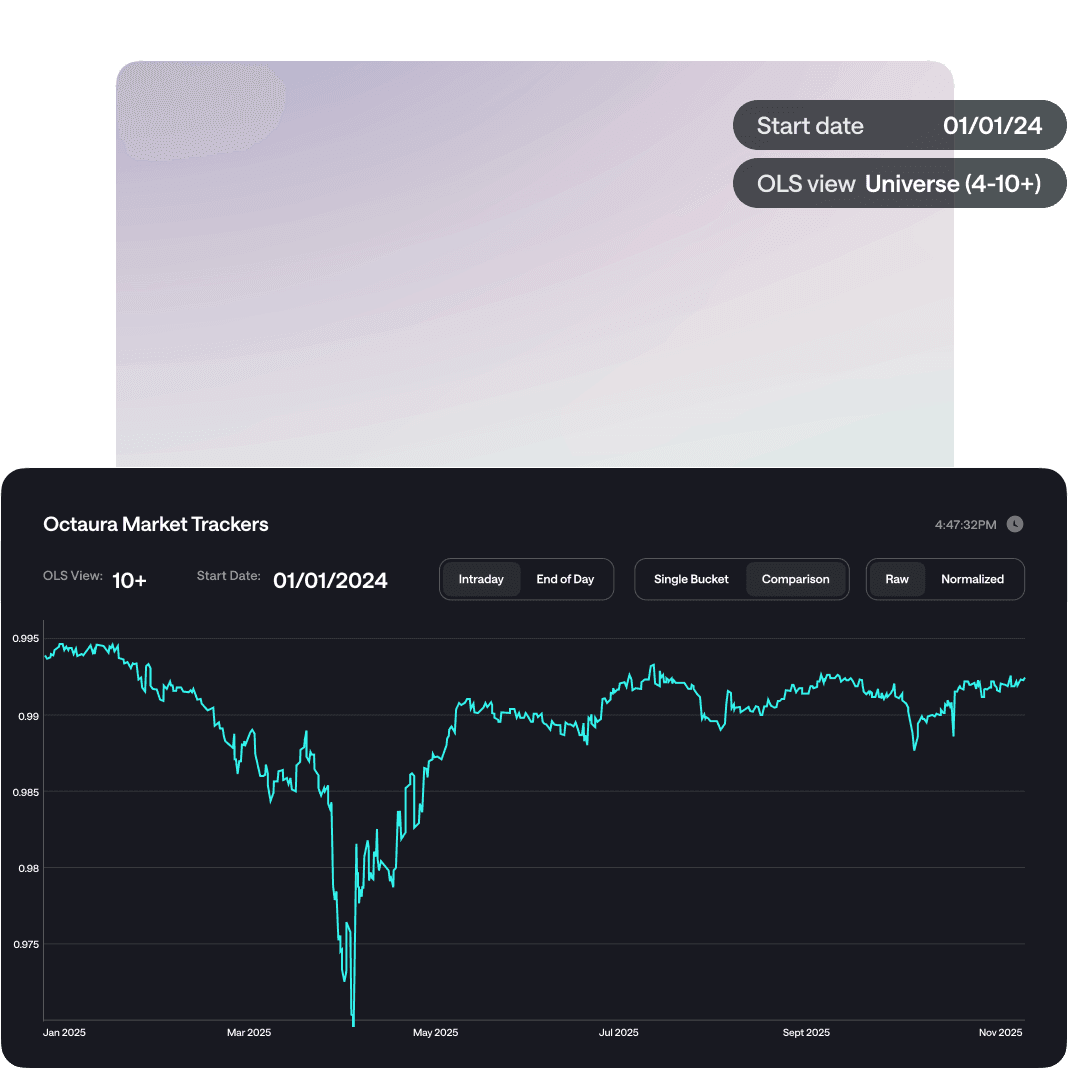Click the Start Date 01/01/2024 field
Viewport: 1068px width, 1069px height.
click(330, 580)
